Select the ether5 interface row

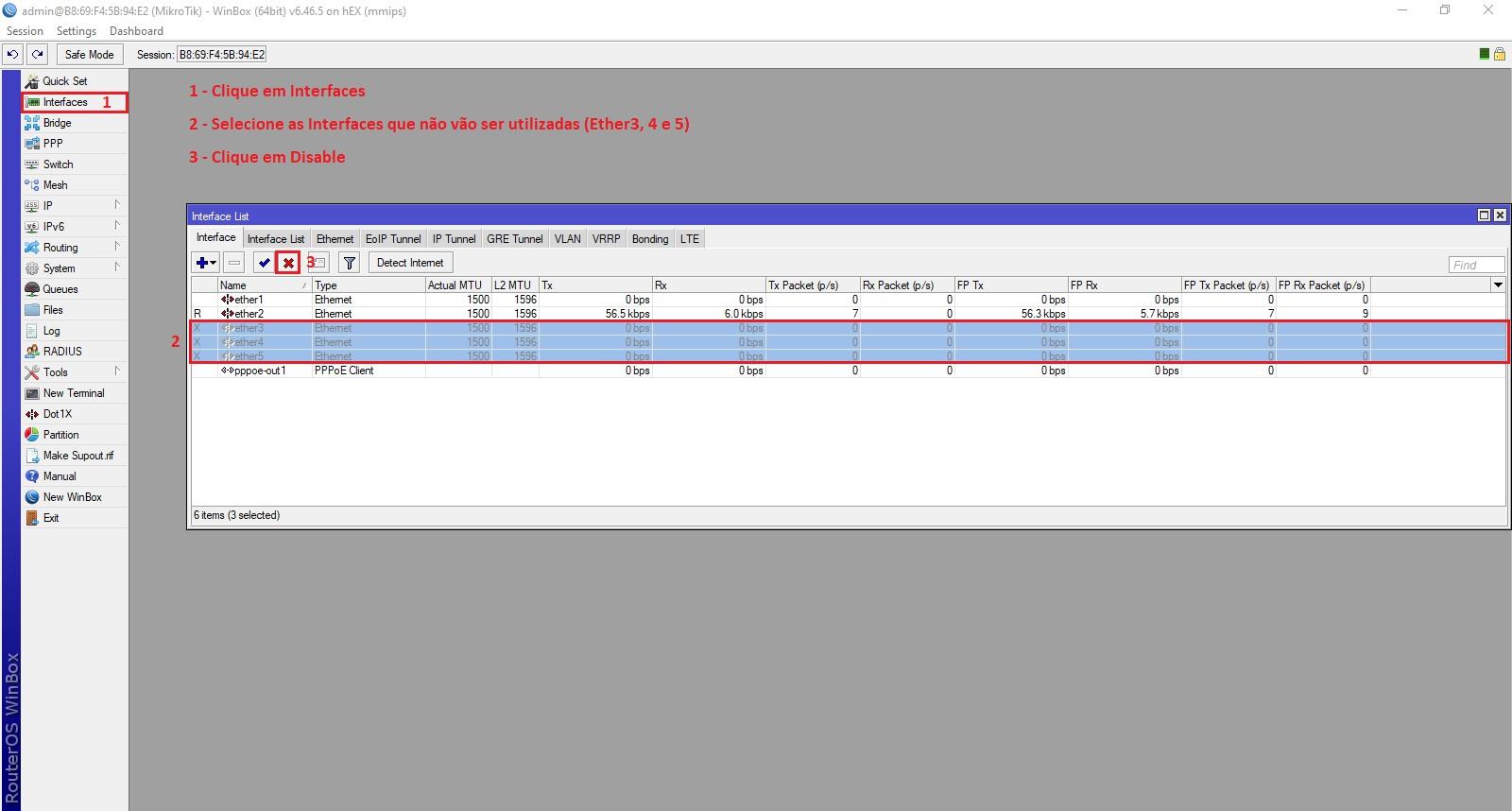pos(848,356)
